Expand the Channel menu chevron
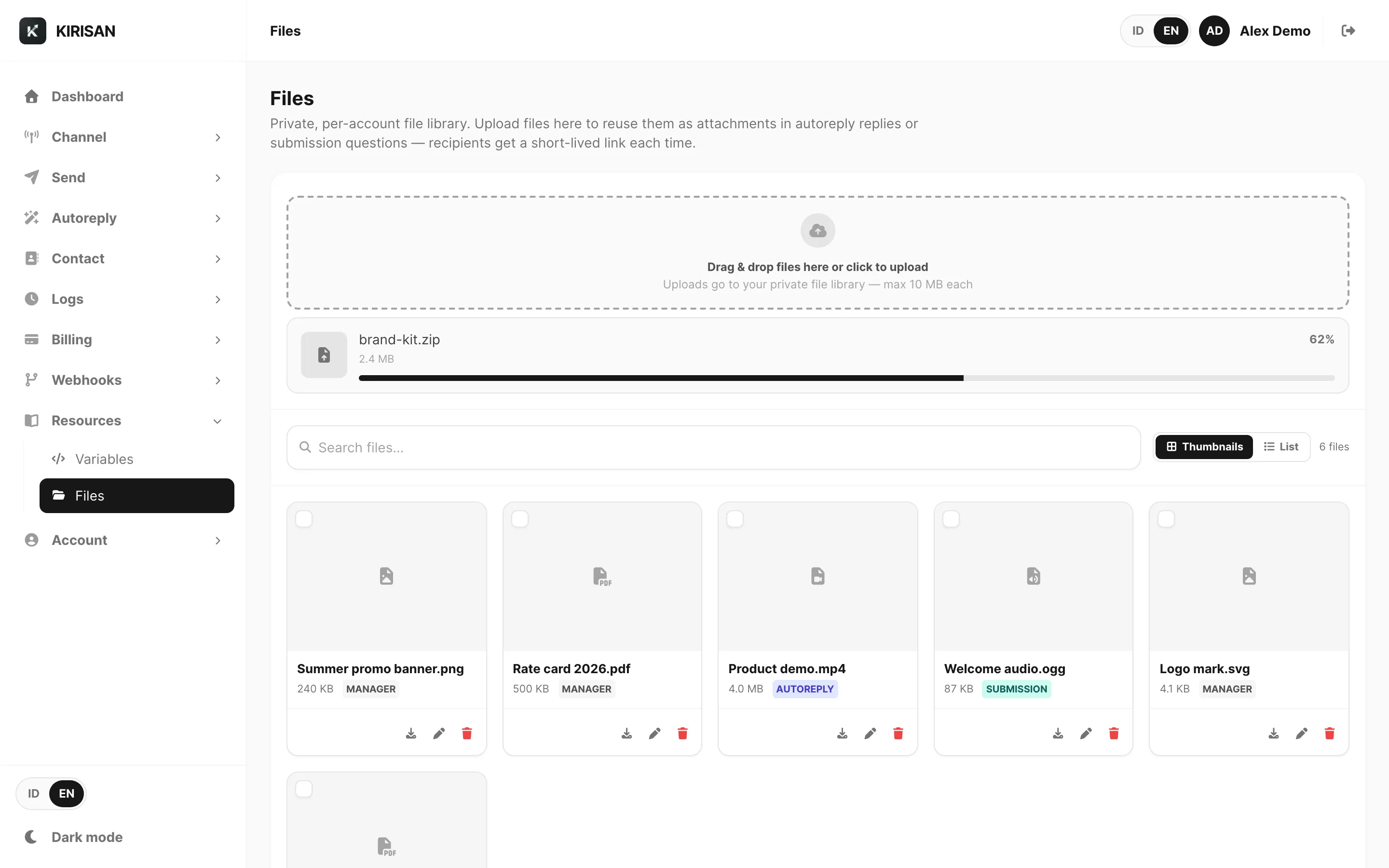The height and width of the screenshot is (868, 1389). coord(218,137)
